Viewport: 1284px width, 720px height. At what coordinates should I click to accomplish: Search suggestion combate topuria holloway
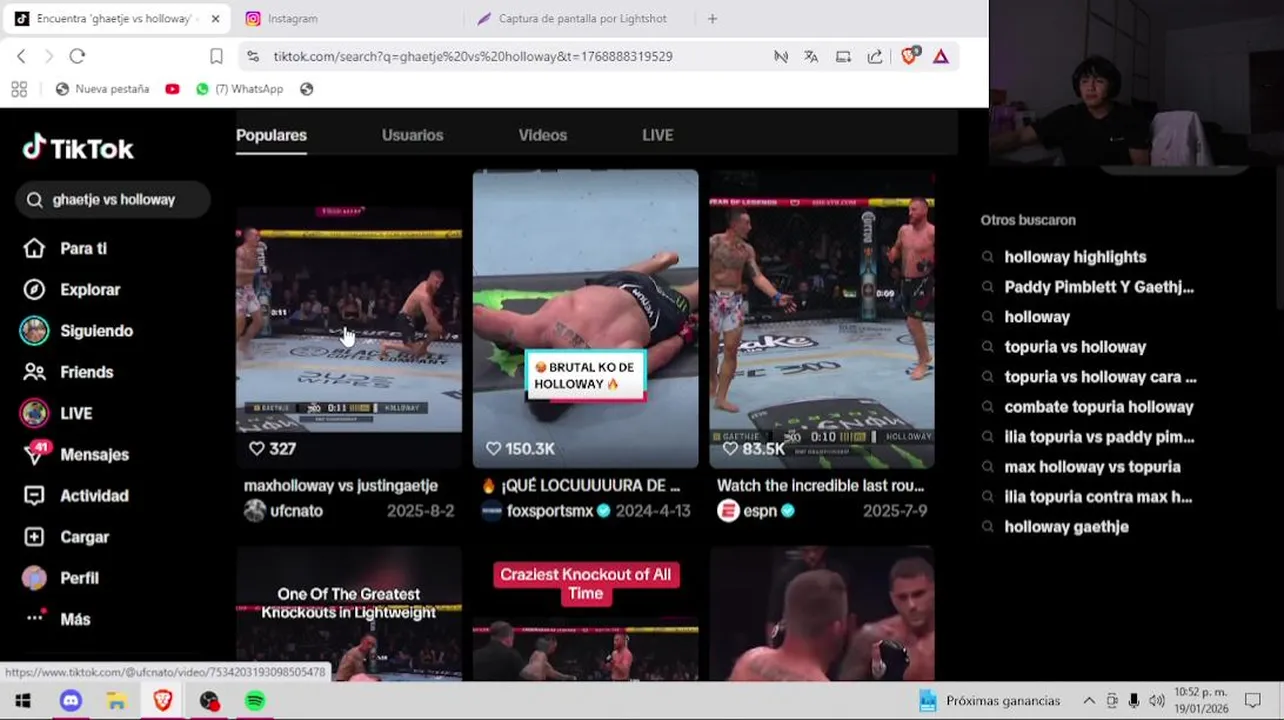1099,407
